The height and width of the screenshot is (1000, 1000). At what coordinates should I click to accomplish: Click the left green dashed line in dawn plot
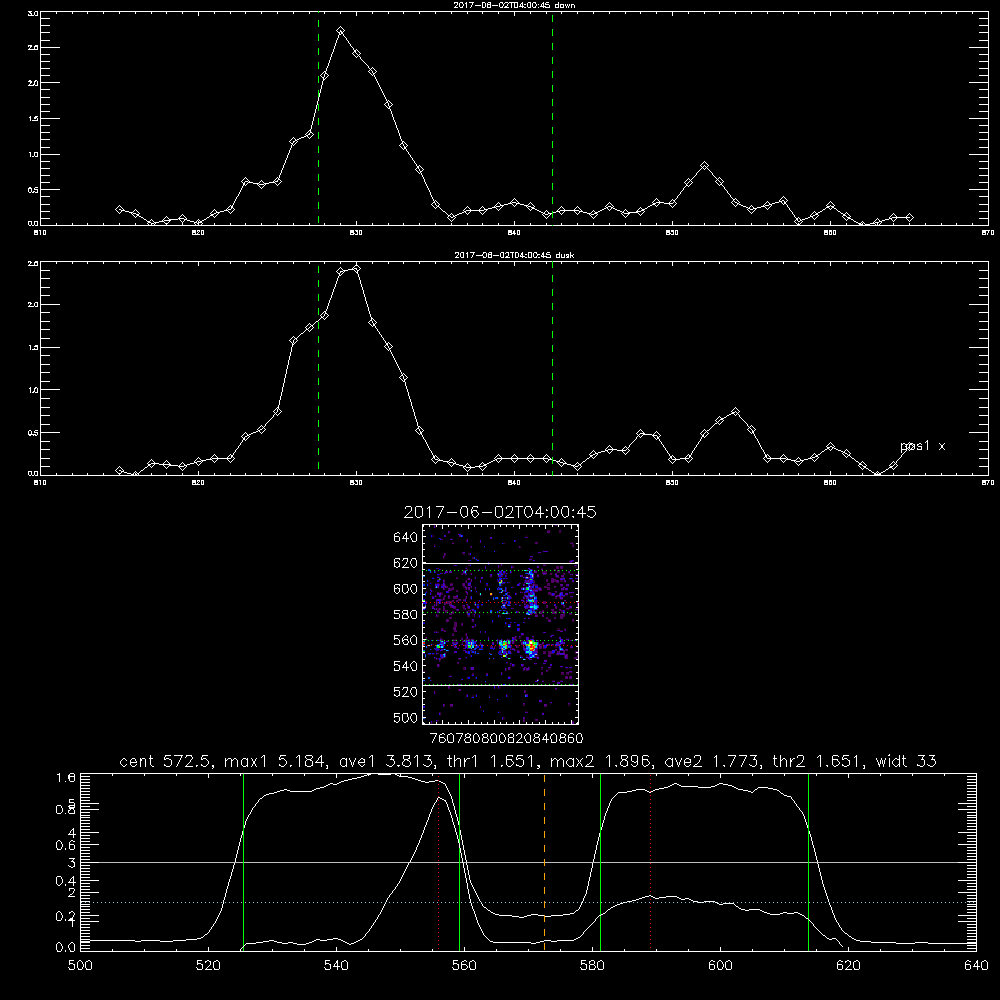click(x=318, y=119)
